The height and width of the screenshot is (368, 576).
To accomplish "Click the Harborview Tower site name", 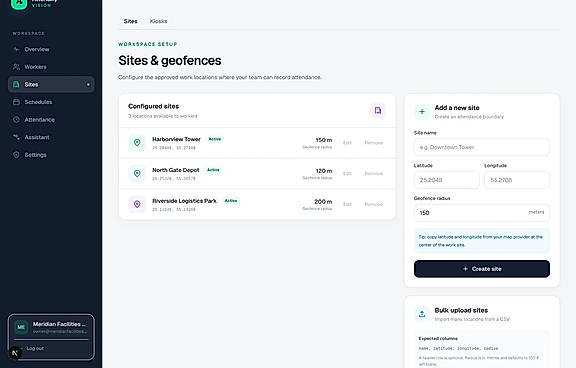I will point(176,139).
